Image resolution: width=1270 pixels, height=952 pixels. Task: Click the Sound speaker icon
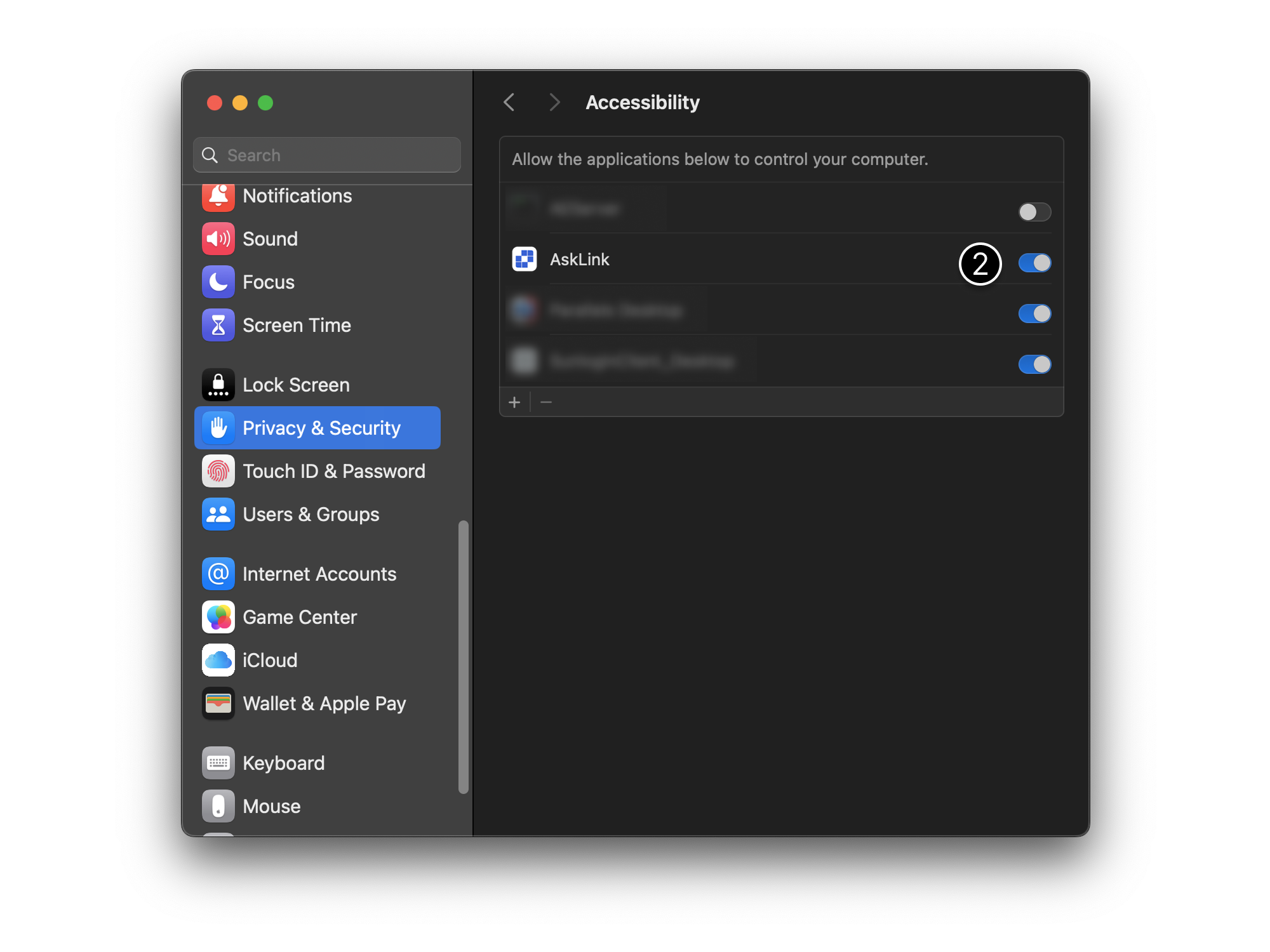tap(218, 239)
